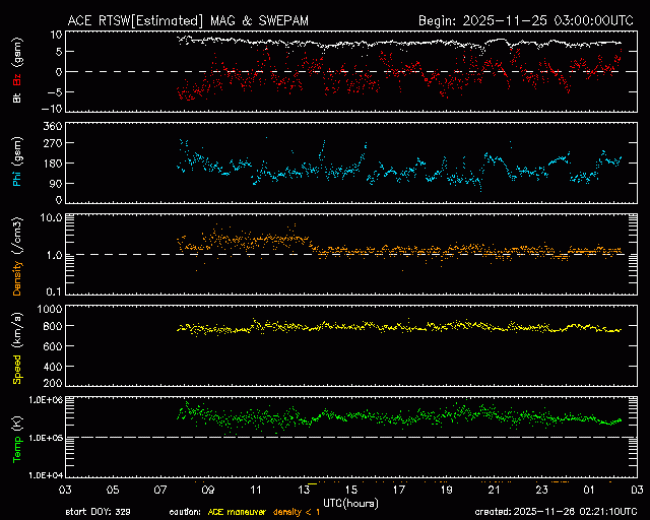Click the '400' value on the Speed axis
The width and height of the screenshot is (650, 520).
point(52,367)
